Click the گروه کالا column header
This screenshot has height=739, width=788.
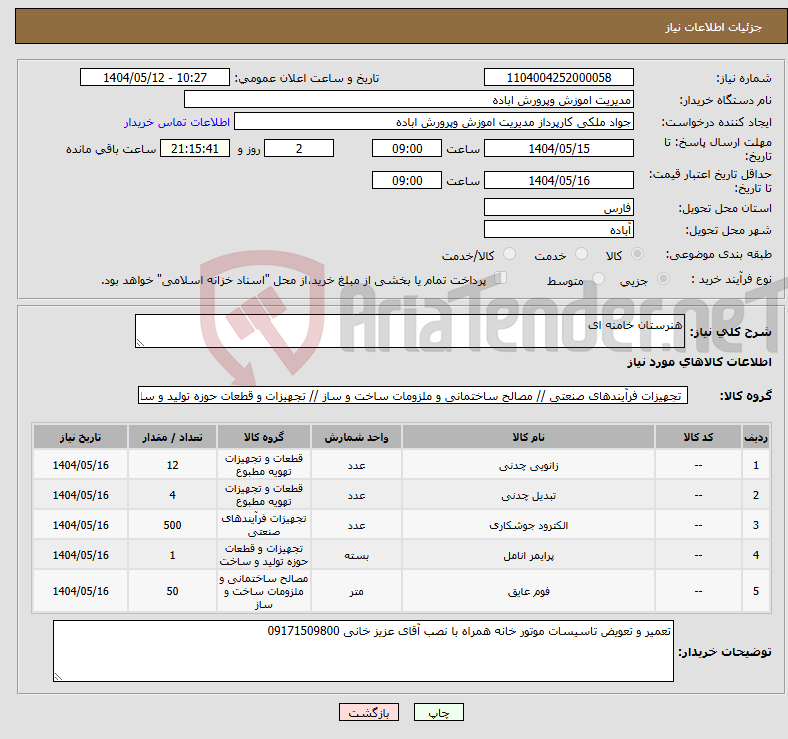(x=264, y=437)
